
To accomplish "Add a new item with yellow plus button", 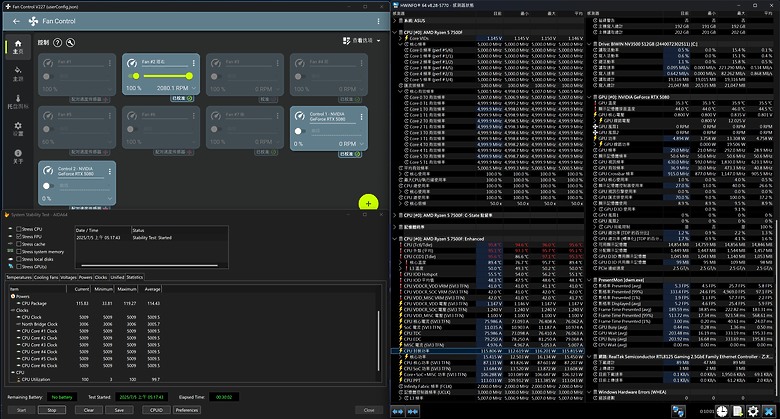I will click(x=368, y=203).
